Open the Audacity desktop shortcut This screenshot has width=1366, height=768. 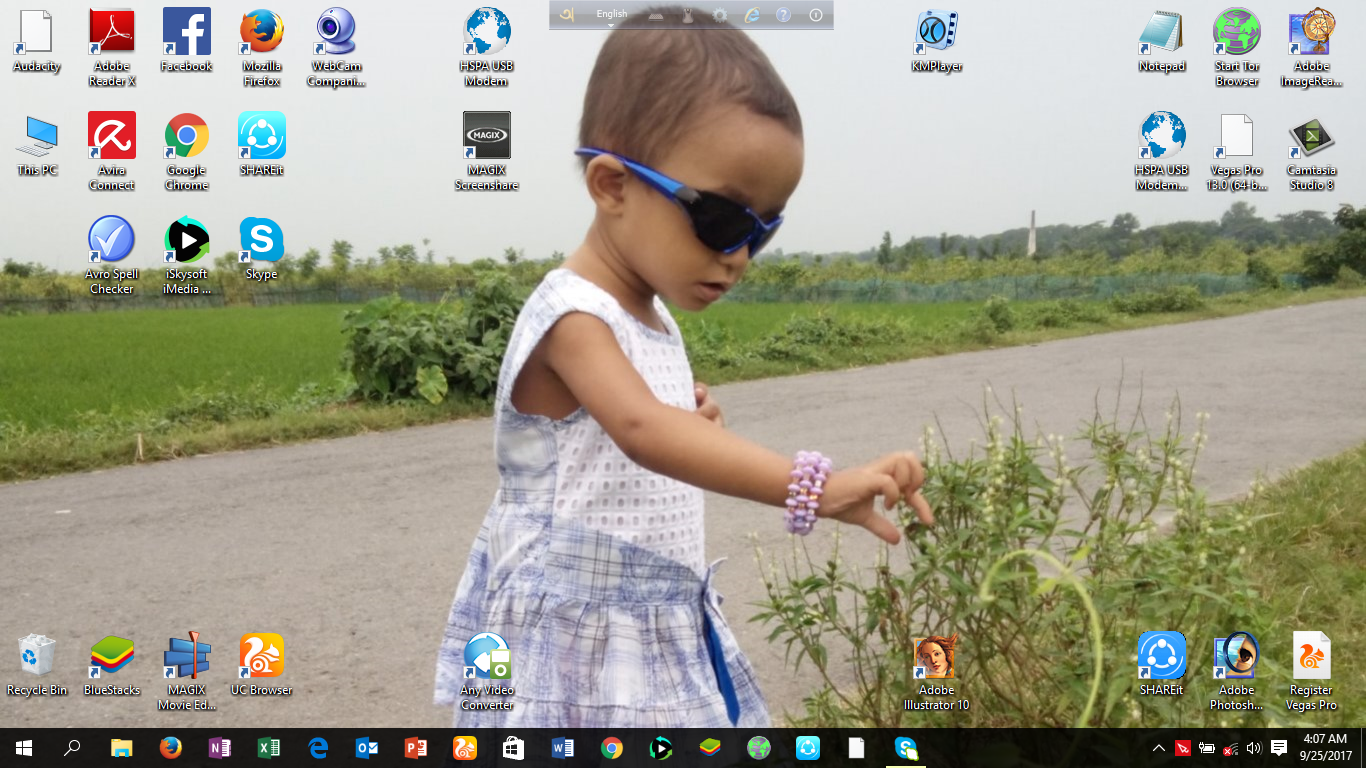(x=37, y=41)
